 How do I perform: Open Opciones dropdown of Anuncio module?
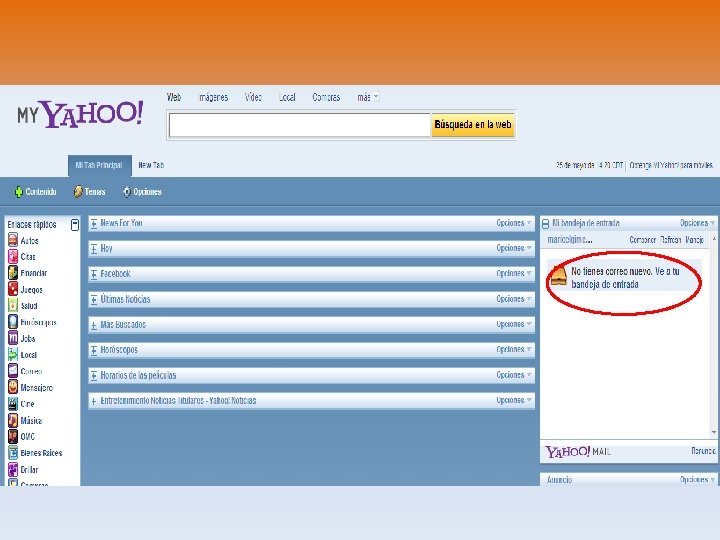coord(698,479)
